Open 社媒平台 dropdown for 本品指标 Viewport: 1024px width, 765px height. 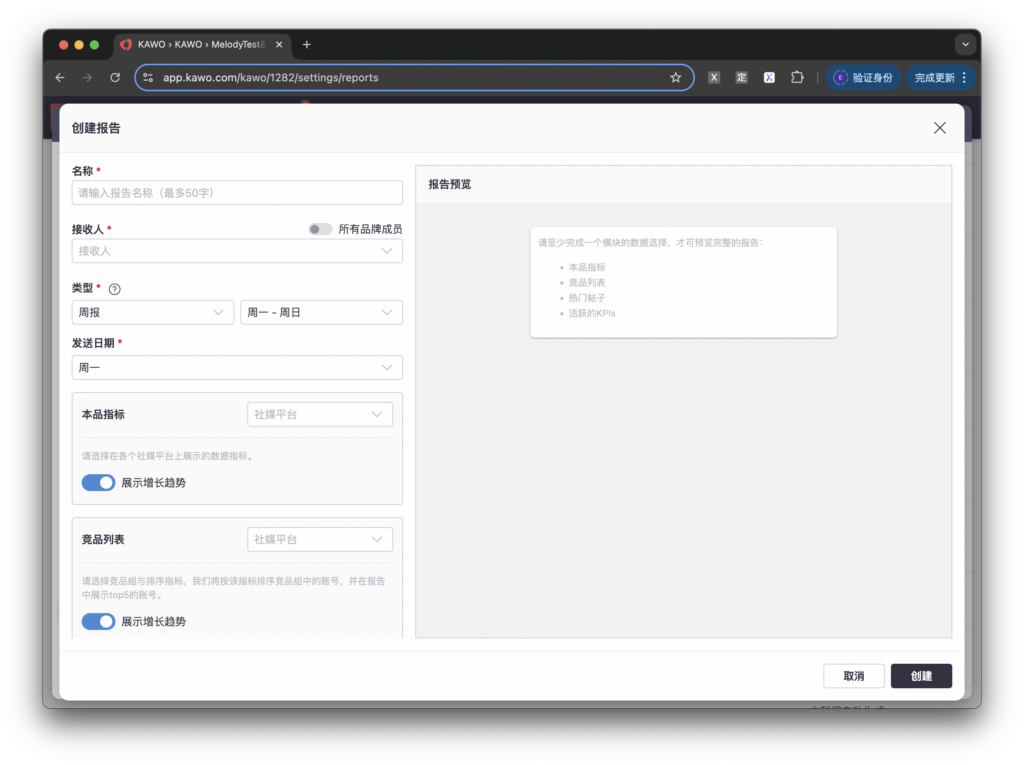coord(319,414)
